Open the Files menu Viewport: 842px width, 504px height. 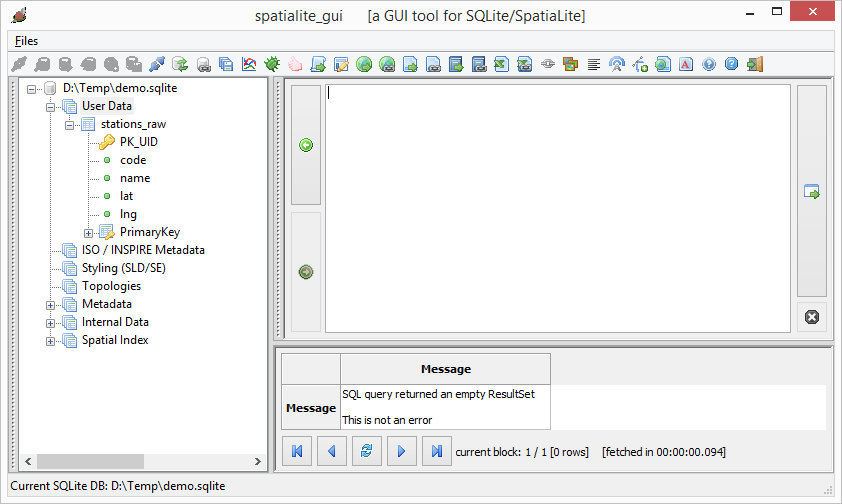click(26, 41)
